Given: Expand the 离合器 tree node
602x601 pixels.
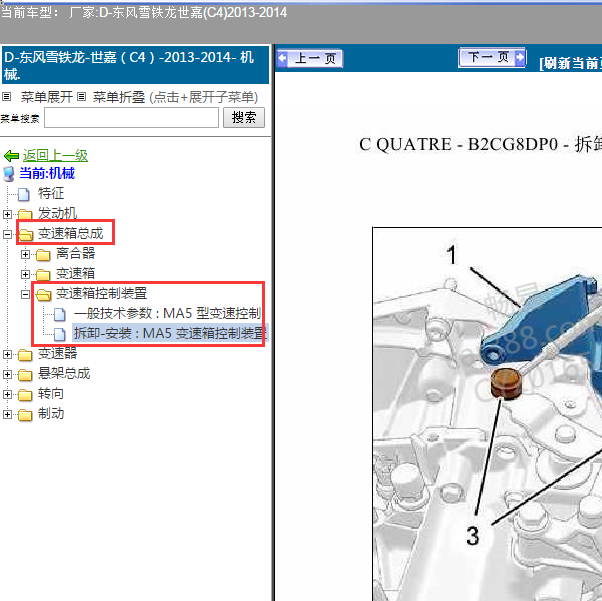Looking at the screenshot, I should pos(25,254).
